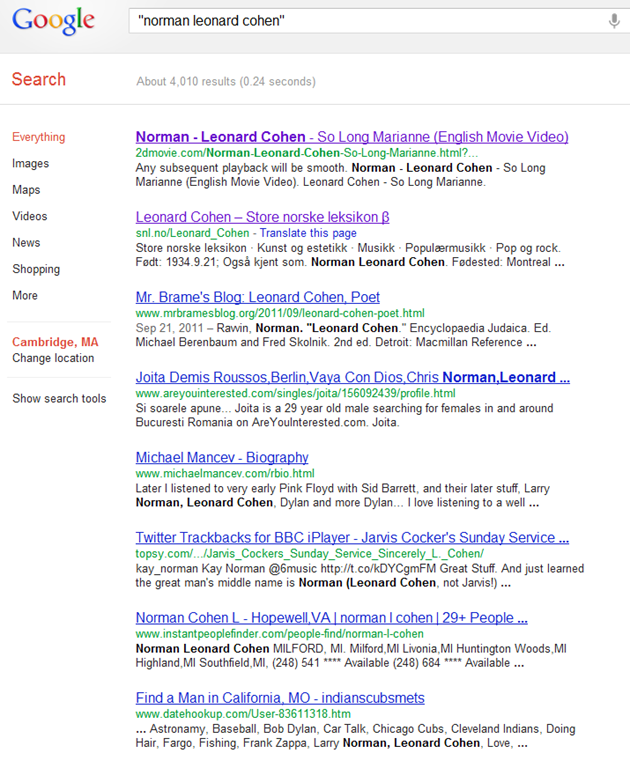The image size is (630, 768).
Task: Open Mr. Brame's Blog result
Action: tap(257, 297)
